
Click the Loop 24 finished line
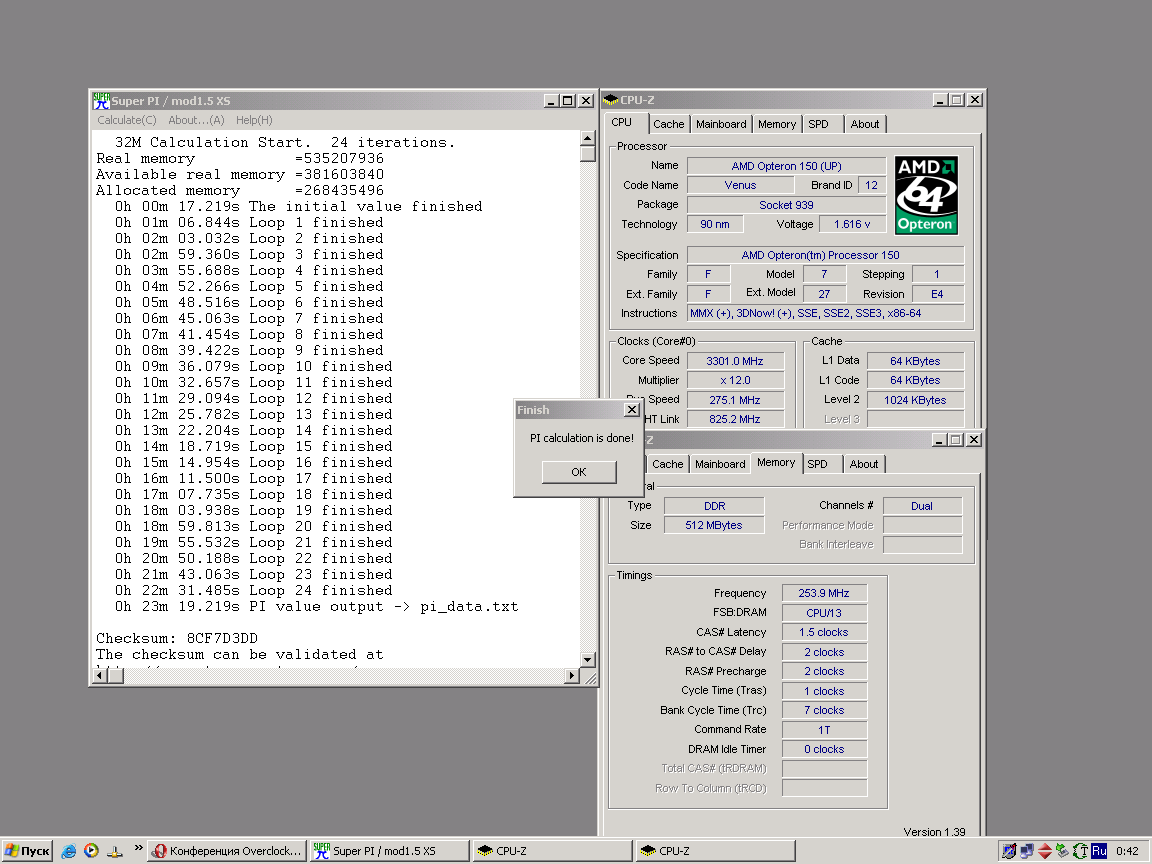click(x=253, y=590)
